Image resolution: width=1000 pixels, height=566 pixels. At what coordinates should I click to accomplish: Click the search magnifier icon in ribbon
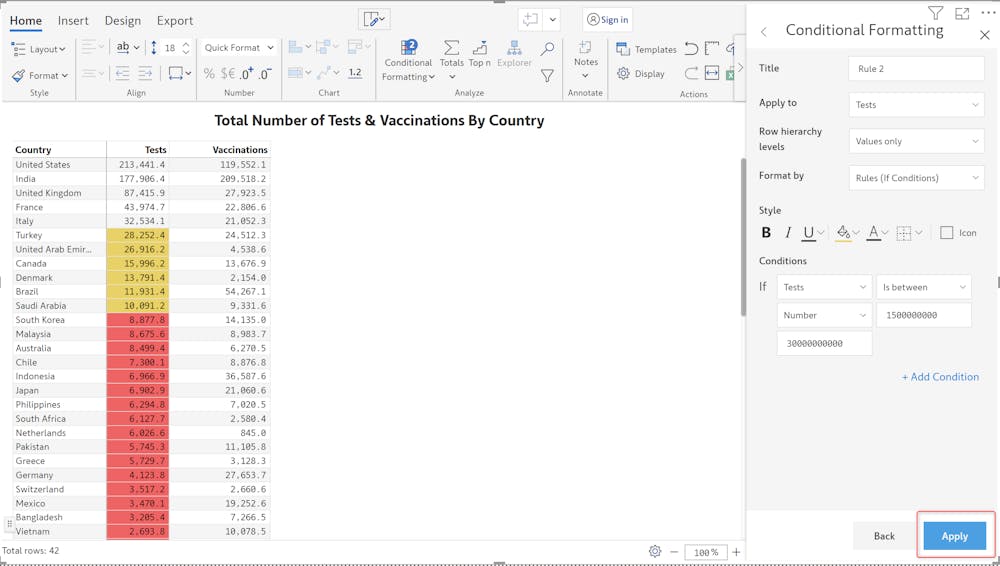547,48
